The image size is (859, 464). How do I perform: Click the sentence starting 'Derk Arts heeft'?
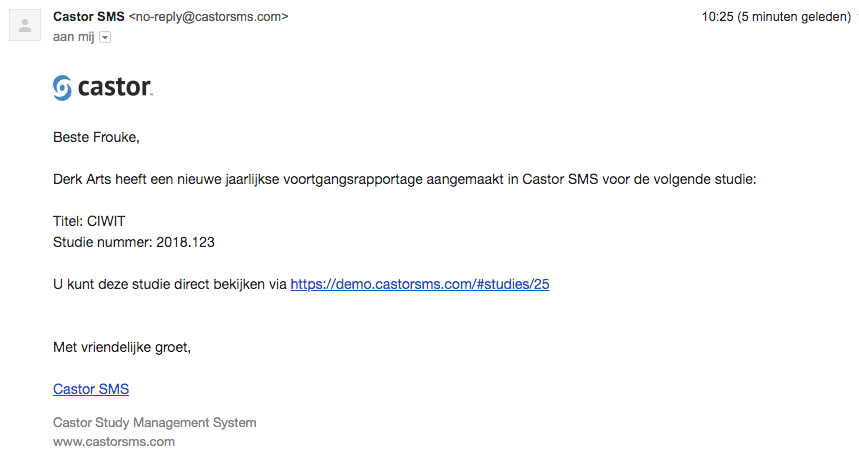point(404,180)
